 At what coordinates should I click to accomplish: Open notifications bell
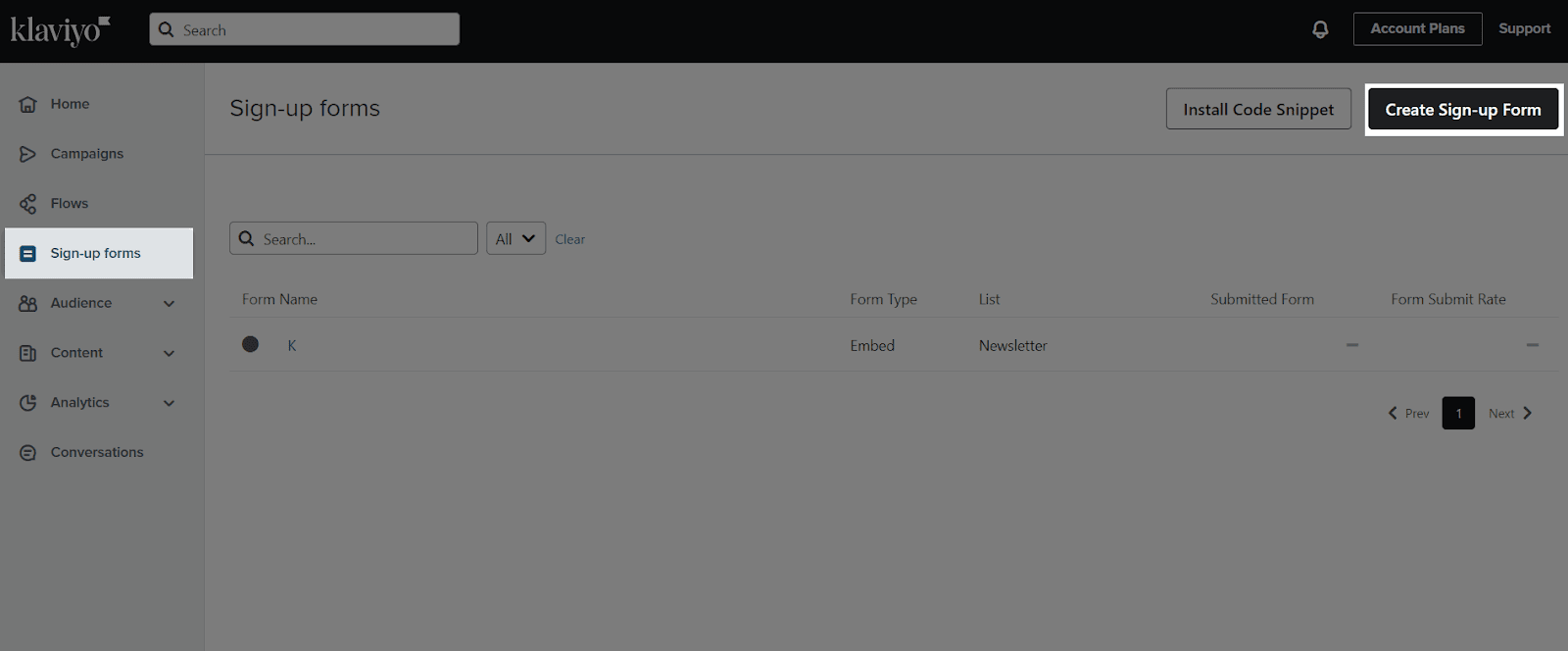pyautogui.click(x=1320, y=29)
